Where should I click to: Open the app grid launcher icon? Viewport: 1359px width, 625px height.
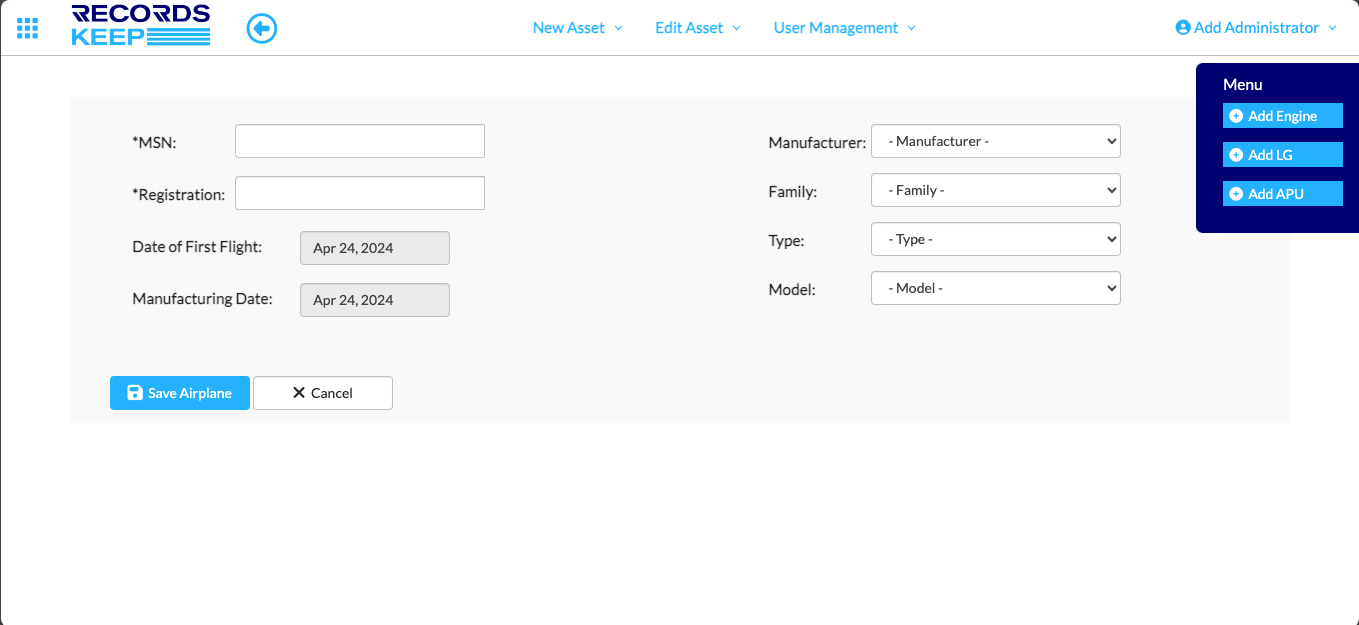(x=28, y=28)
